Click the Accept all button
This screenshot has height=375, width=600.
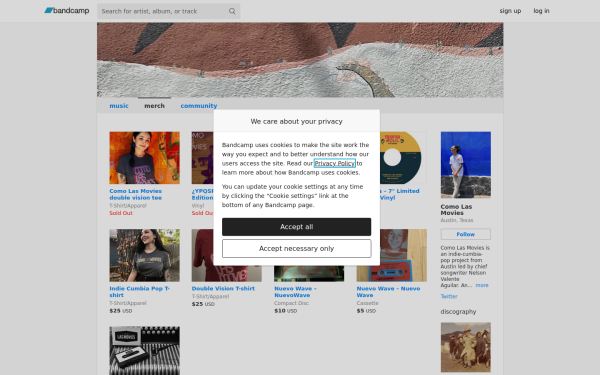pyautogui.click(x=297, y=227)
